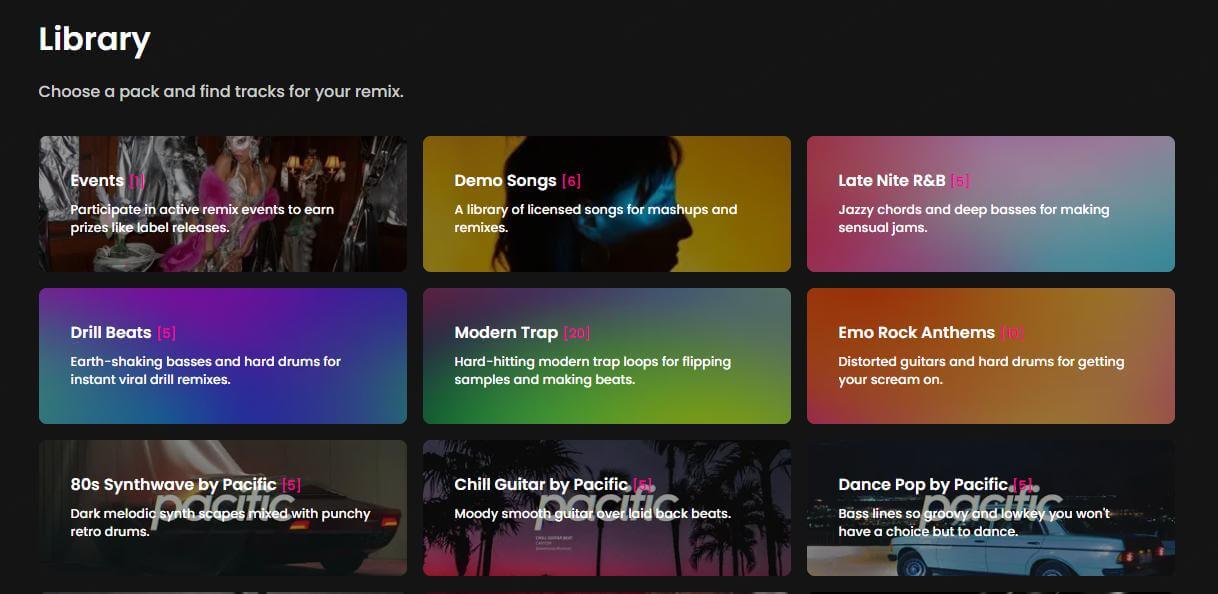1218x594 pixels.
Task: Open the Drill Beats pack
Action: pos(222,356)
